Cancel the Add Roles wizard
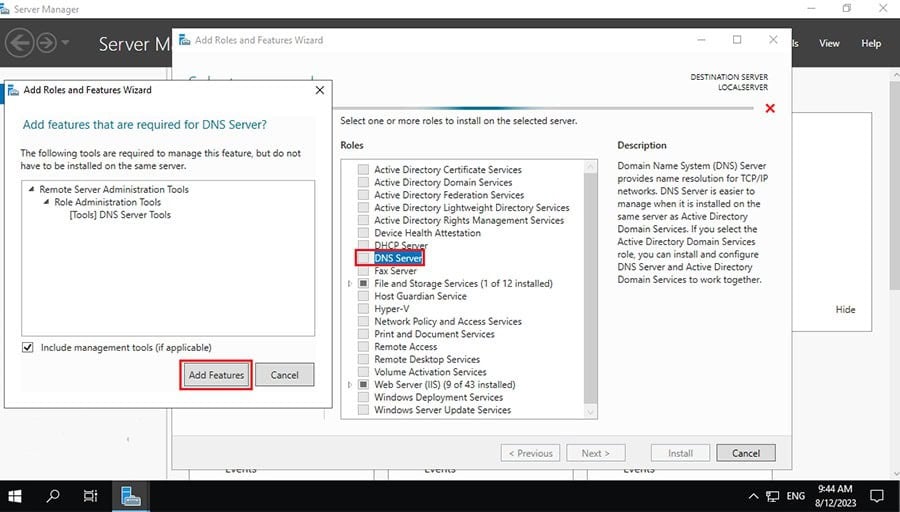The image size is (900, 512). [746, 453]
